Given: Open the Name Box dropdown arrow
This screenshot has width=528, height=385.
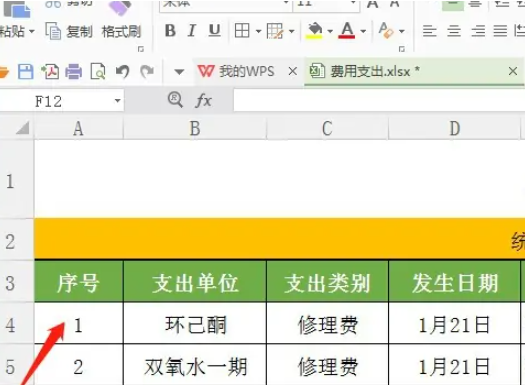Looking at the screenshot, I should point(118,101).
